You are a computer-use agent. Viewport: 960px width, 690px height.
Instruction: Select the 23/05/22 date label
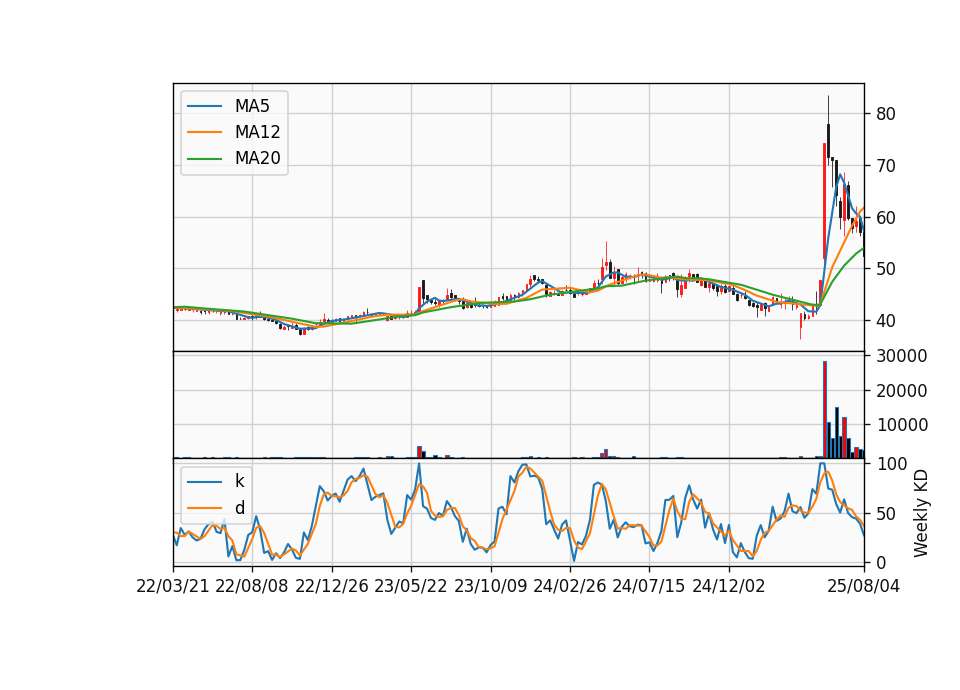(x=411, y=586)
